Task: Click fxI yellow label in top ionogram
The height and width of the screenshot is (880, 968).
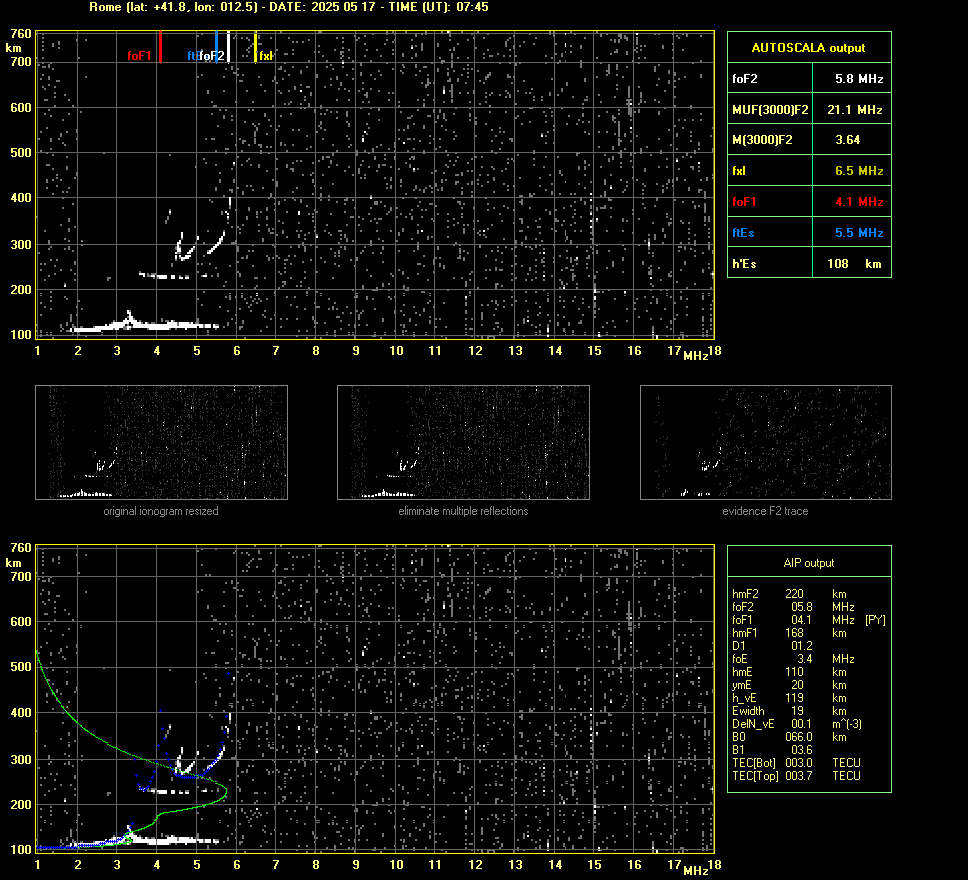Action: [x=265, y=56]
